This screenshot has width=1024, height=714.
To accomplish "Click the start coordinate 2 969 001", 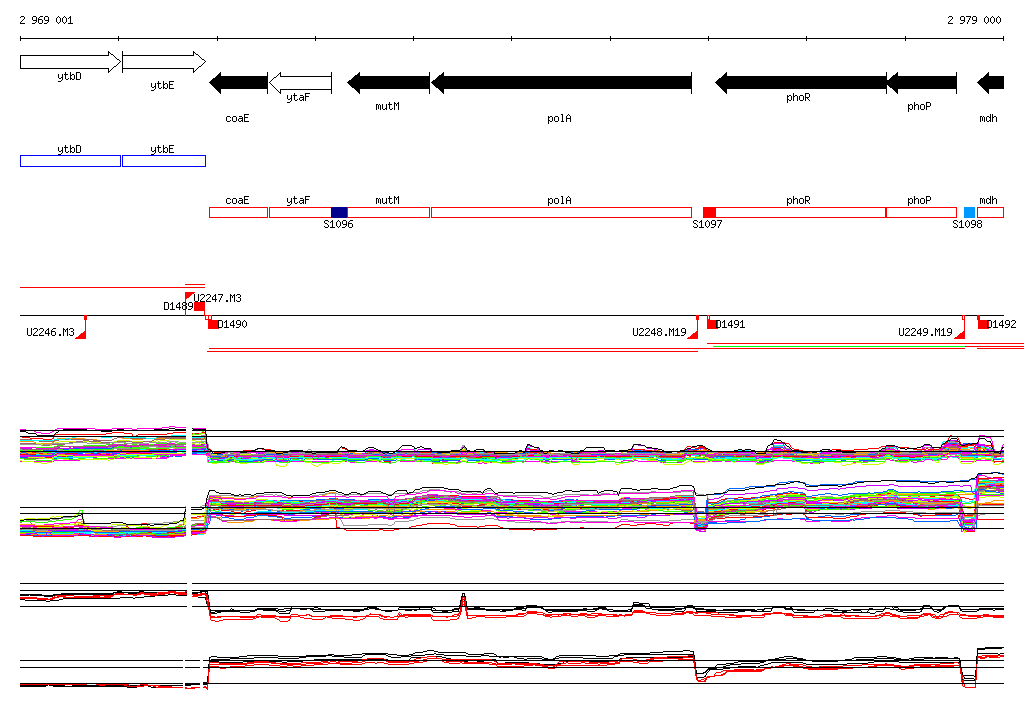I will pos(46,20).
